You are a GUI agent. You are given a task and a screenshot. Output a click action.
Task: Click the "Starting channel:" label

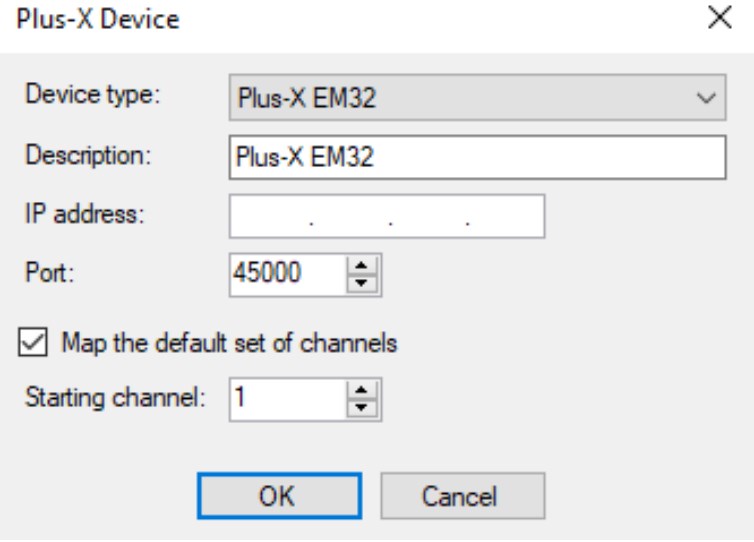[x=115, y=399]
